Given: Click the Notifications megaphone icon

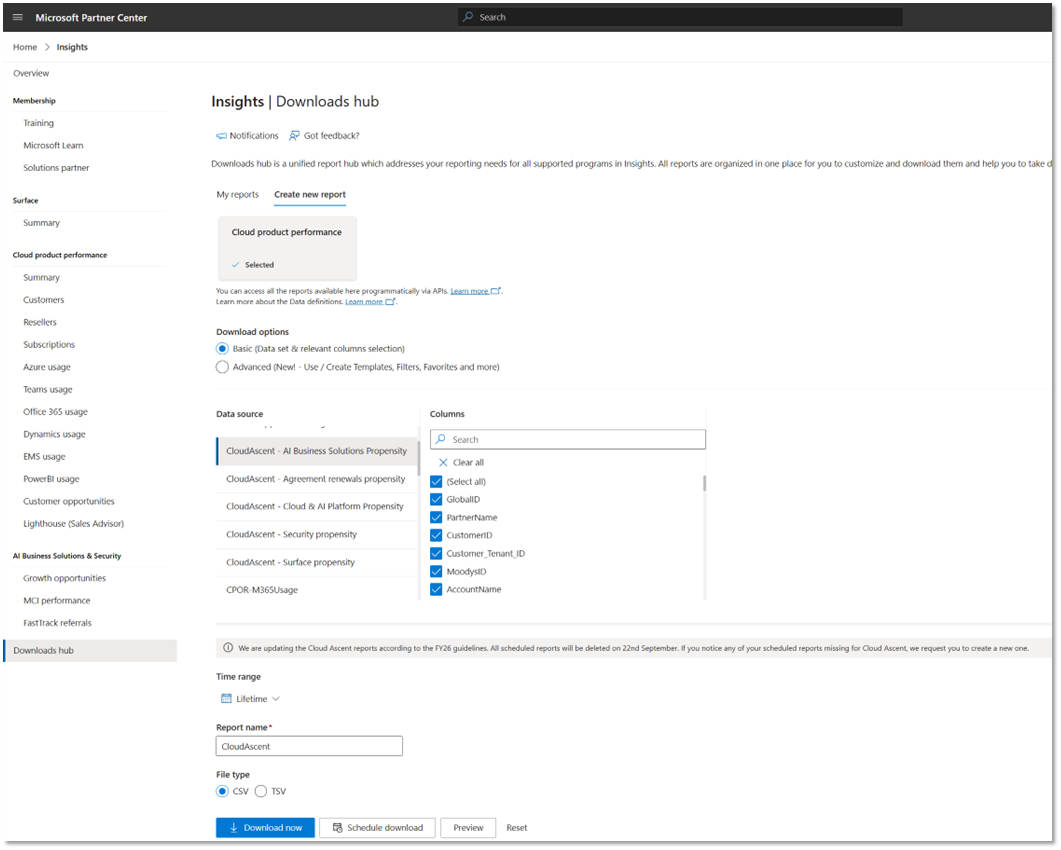Looking at the screenshot, I should 221,136.
